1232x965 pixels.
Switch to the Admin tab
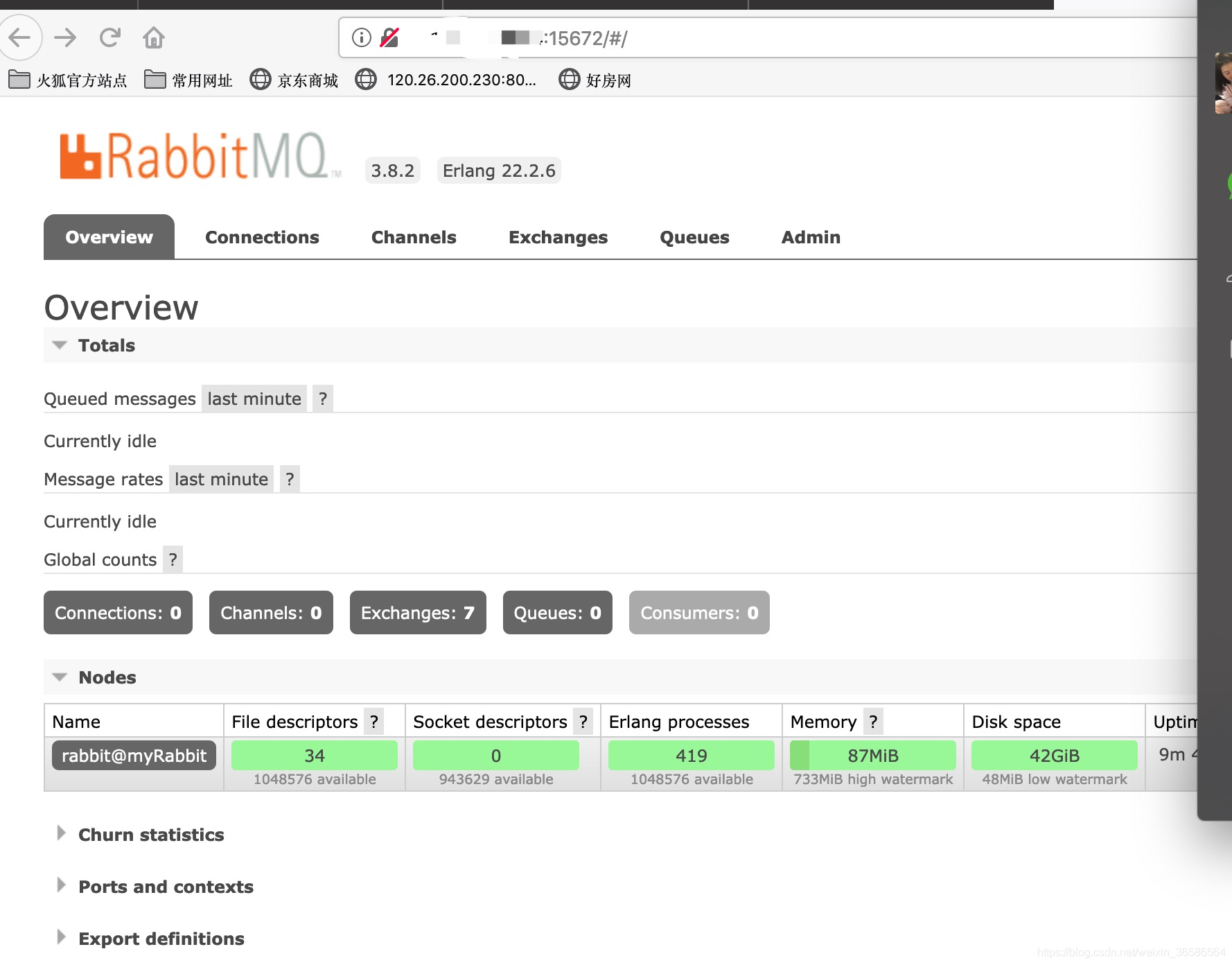(x=811, y=237)
